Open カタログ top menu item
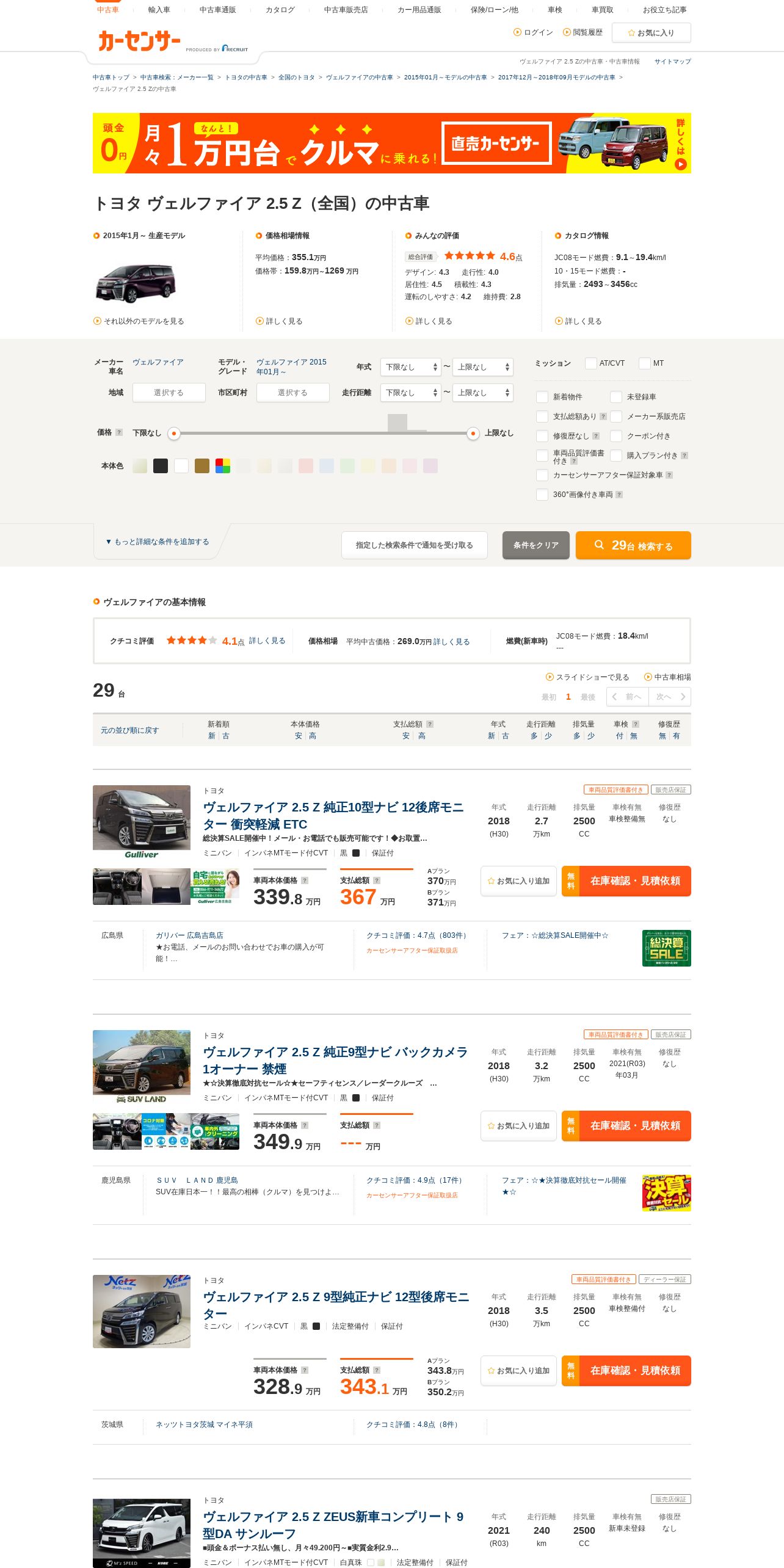Screen dimensions: 784x1568 click(280, 10)
